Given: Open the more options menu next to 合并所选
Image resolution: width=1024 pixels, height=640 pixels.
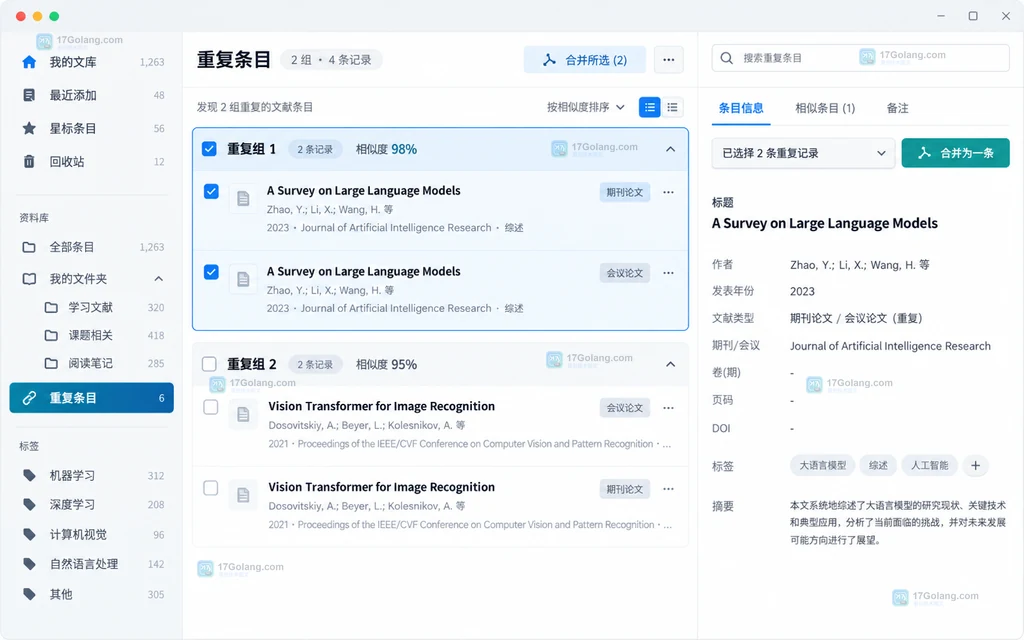Looking at the screenshot, I should point(668,59).
